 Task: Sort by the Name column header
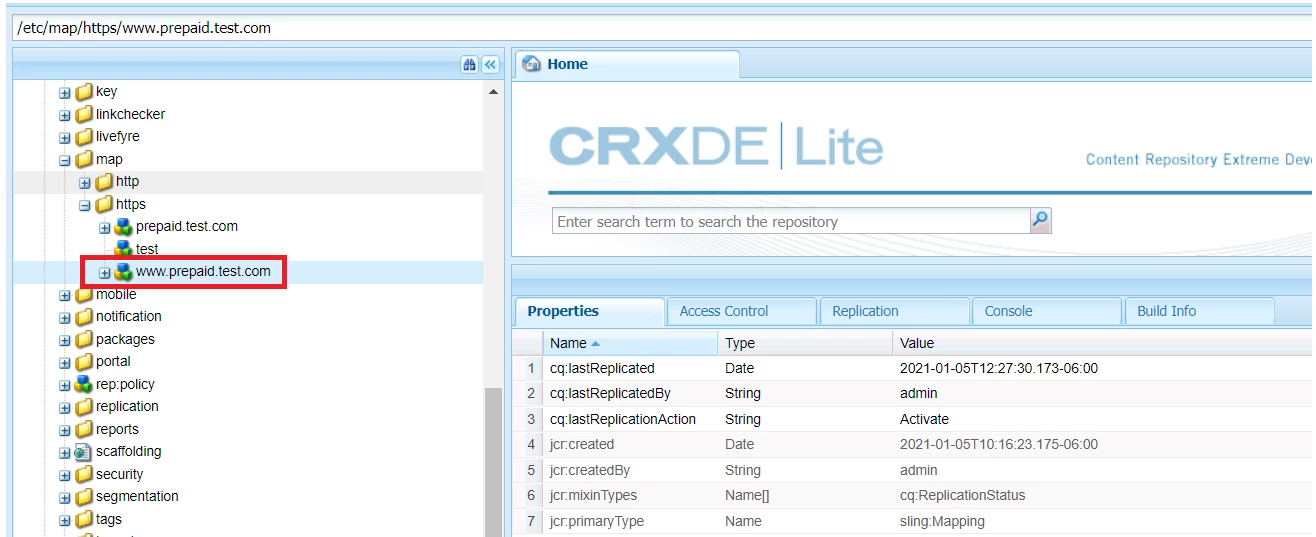click(x=630, y=343)
